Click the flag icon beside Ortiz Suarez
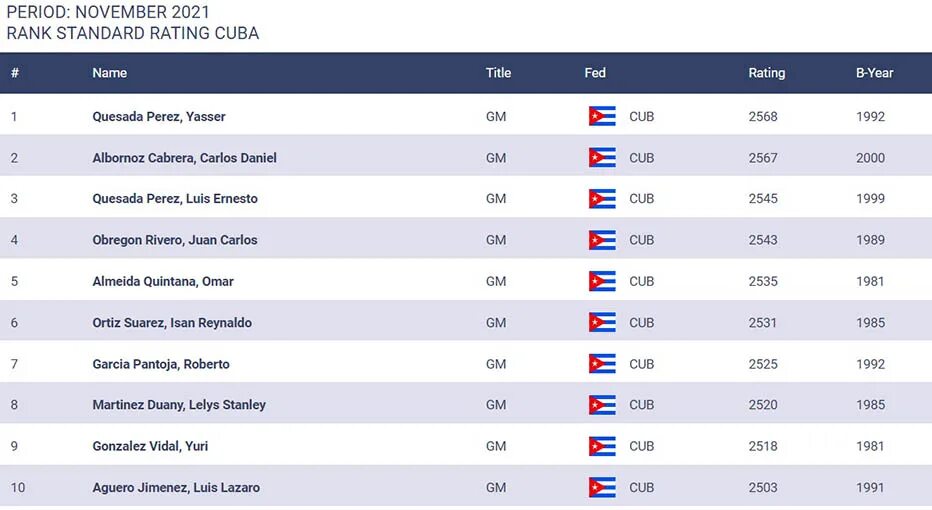The image size is (932, 510). pos(602,322)
